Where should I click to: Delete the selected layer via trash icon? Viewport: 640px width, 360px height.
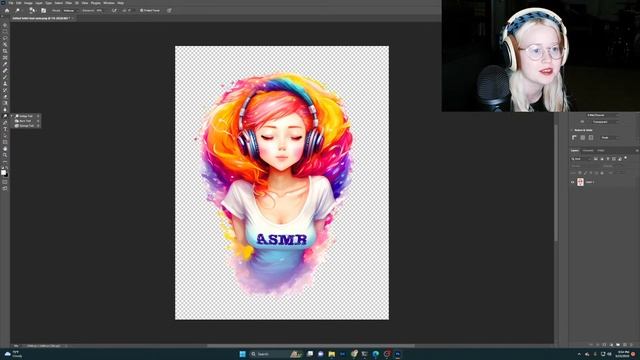631,345
